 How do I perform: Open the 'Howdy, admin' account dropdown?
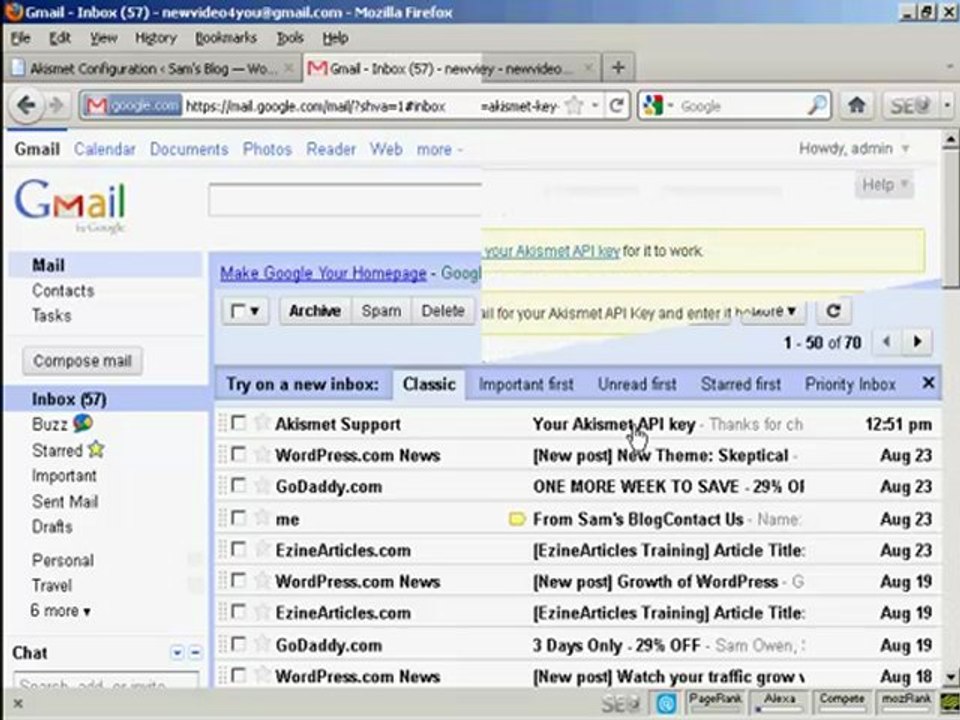853,149
